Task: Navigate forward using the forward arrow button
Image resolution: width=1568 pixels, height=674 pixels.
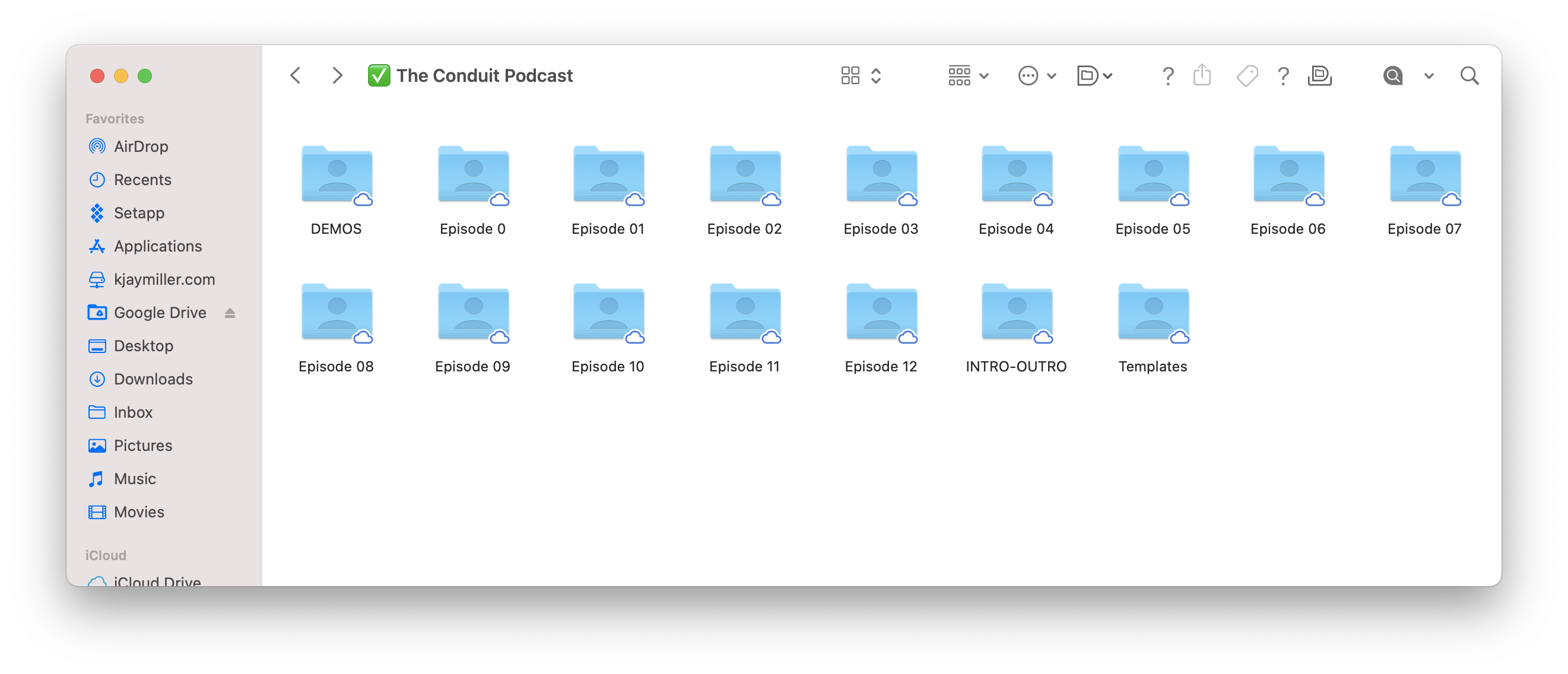Action: pyautogui.click(x=337, y=75)
